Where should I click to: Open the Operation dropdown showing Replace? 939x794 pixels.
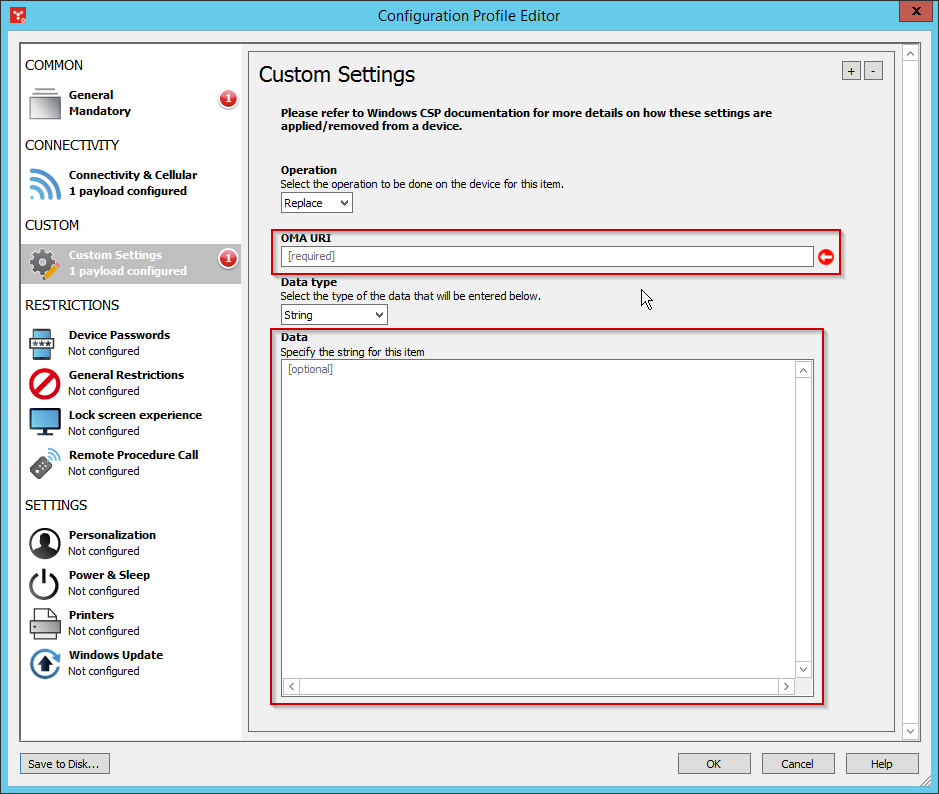coord(316,202)
